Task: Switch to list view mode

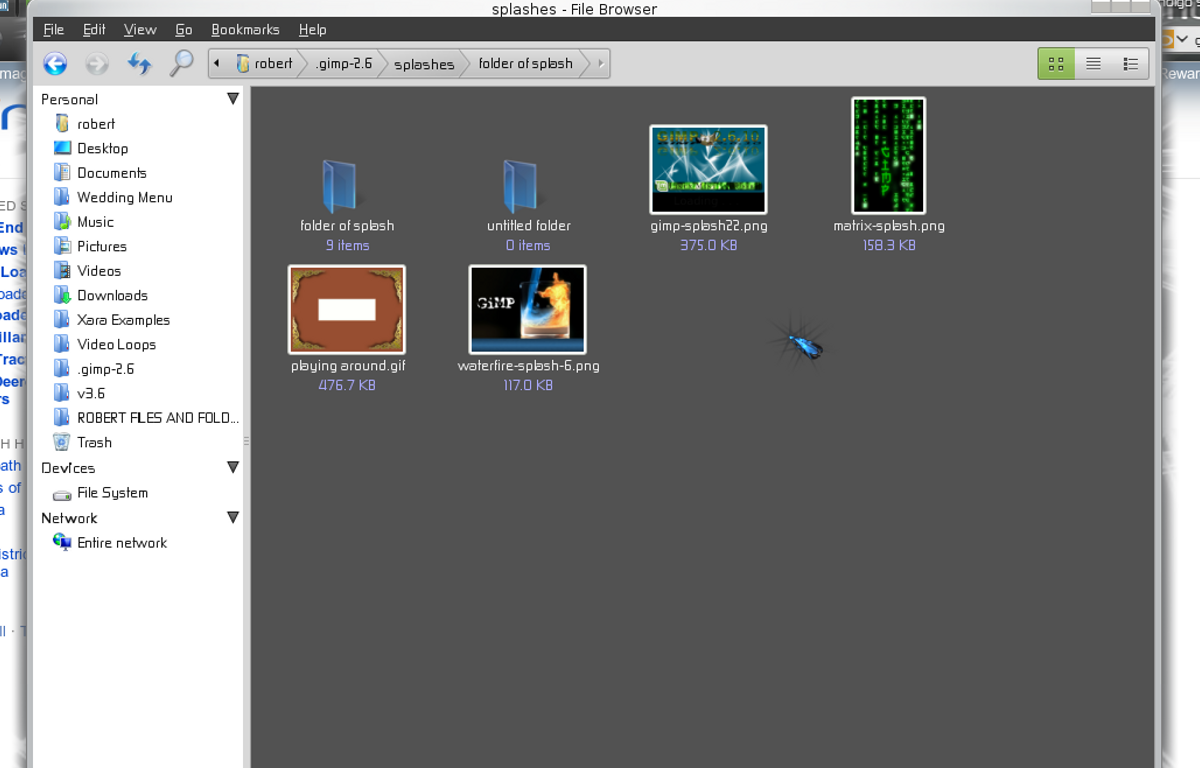Action: 1093,64
